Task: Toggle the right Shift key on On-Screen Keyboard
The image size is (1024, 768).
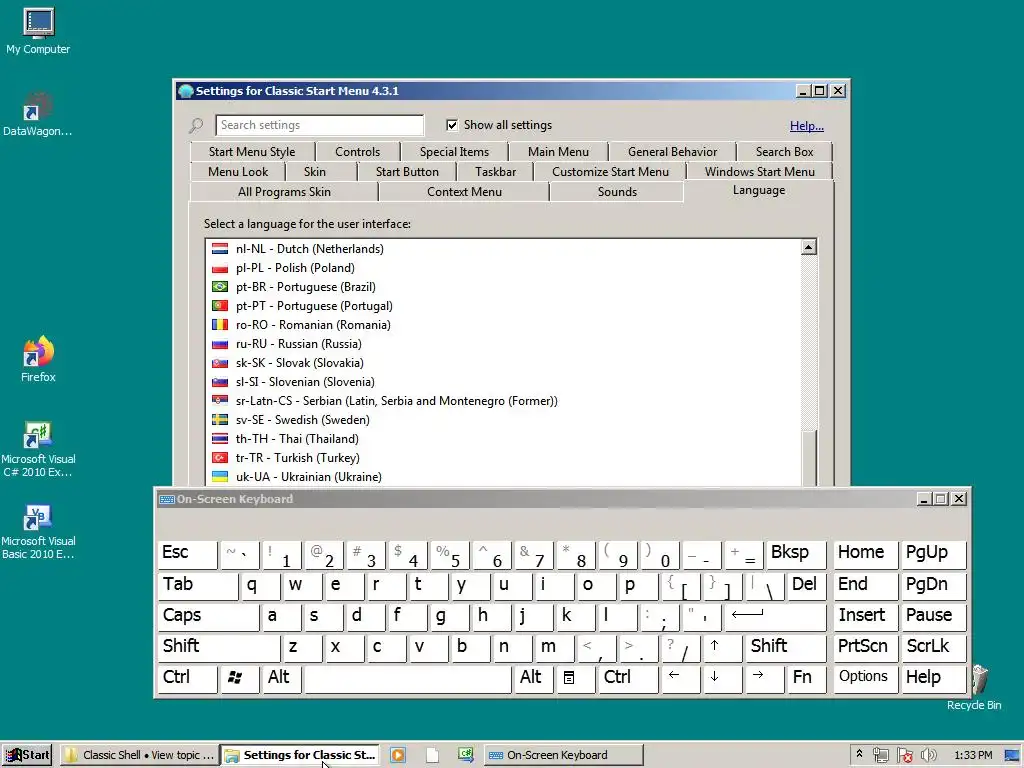Action: coord(786,647)
